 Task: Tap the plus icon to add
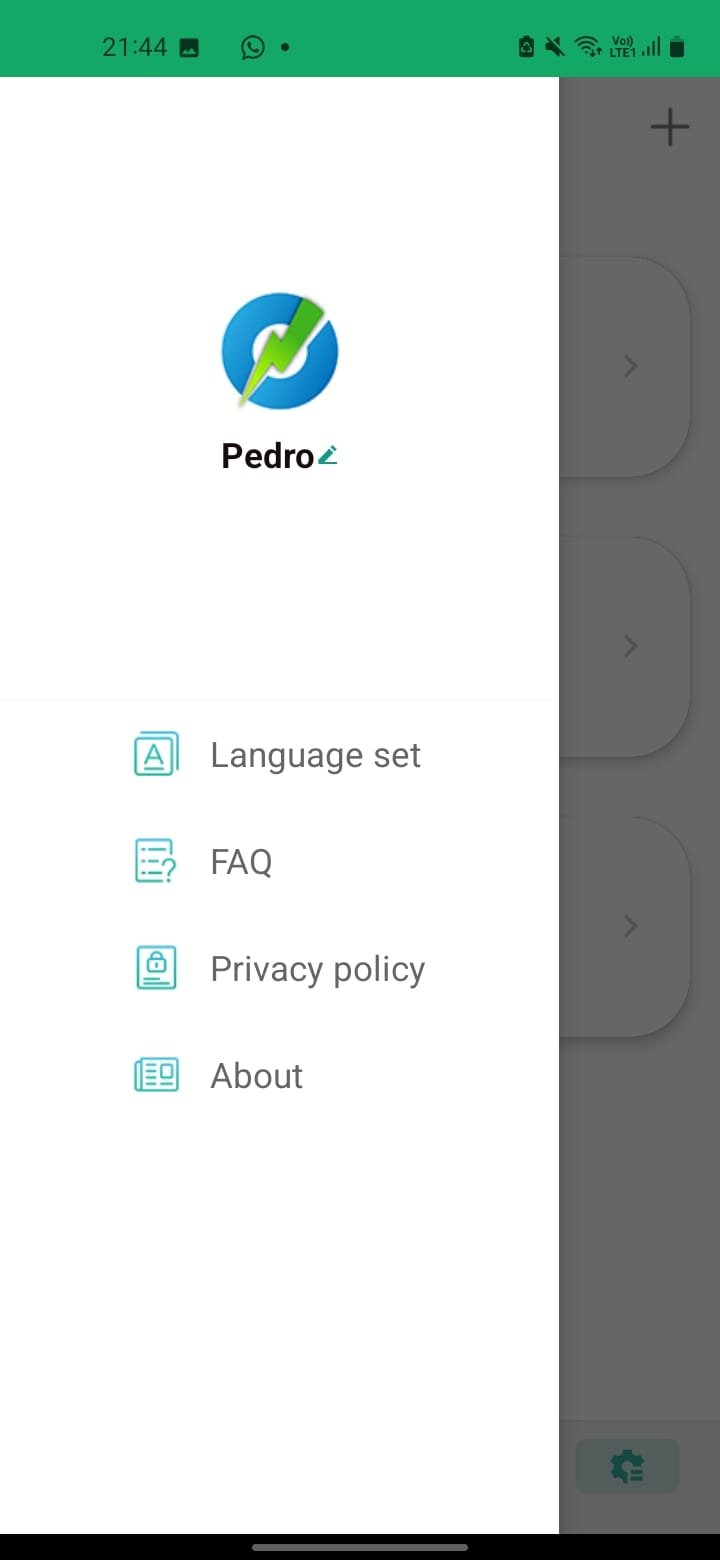[x=669, y=127]
